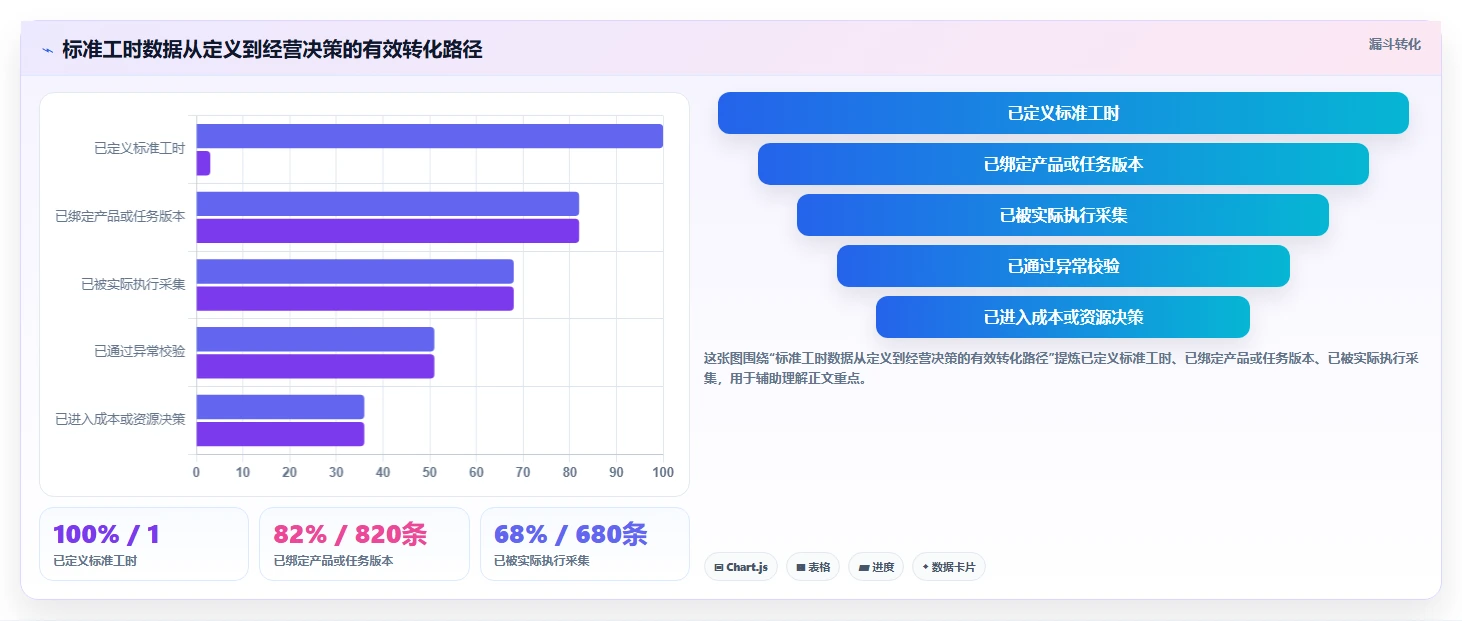Viewport: 1462px width, 621px height.
Task: Click the long top bar for 已定义标准工时
Action: coord(429,136)
